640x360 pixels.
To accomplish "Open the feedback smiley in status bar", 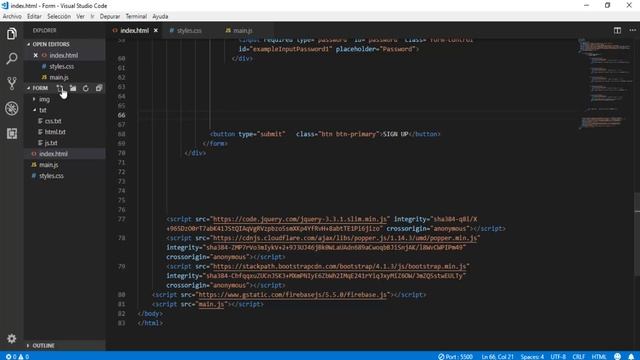I will 618,356.
